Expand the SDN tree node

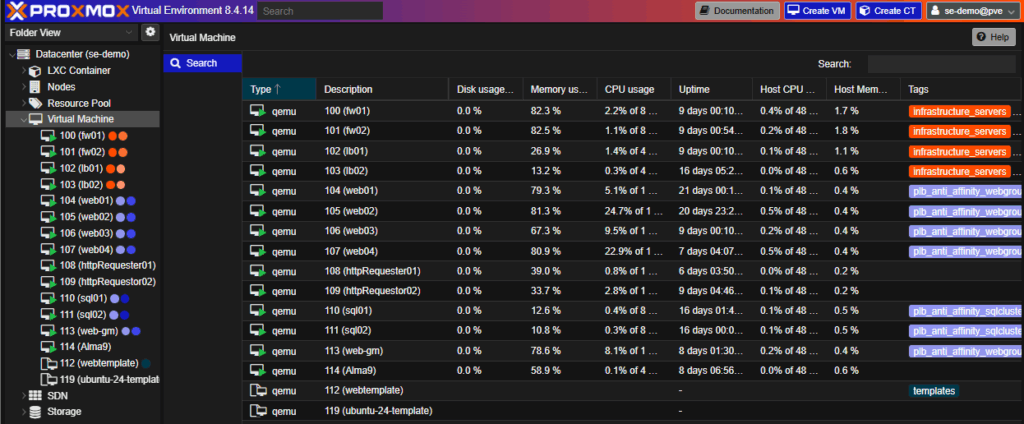[x=24, y=395]
